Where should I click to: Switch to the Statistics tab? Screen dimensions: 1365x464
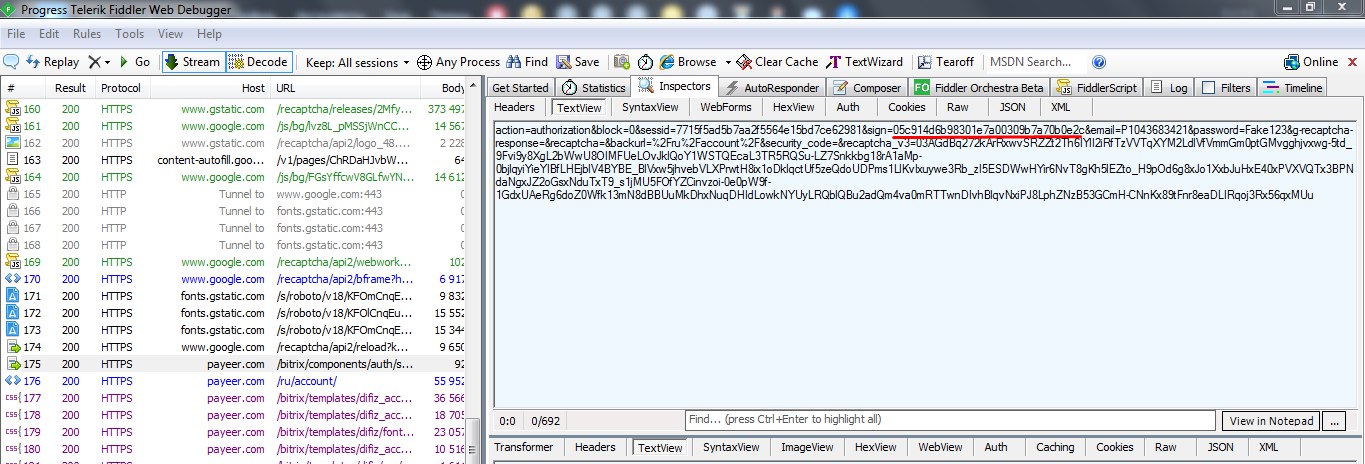click(593, 88)
